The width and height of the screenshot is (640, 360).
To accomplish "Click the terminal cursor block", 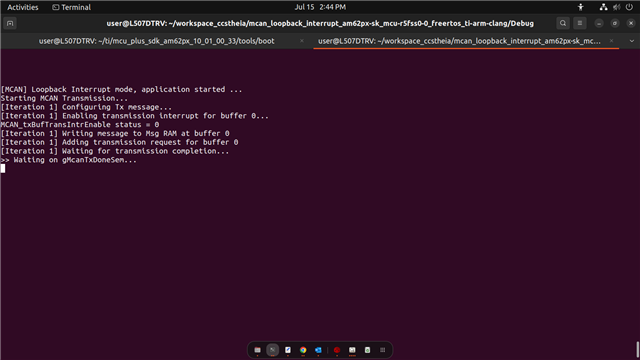I will (3, 169).
